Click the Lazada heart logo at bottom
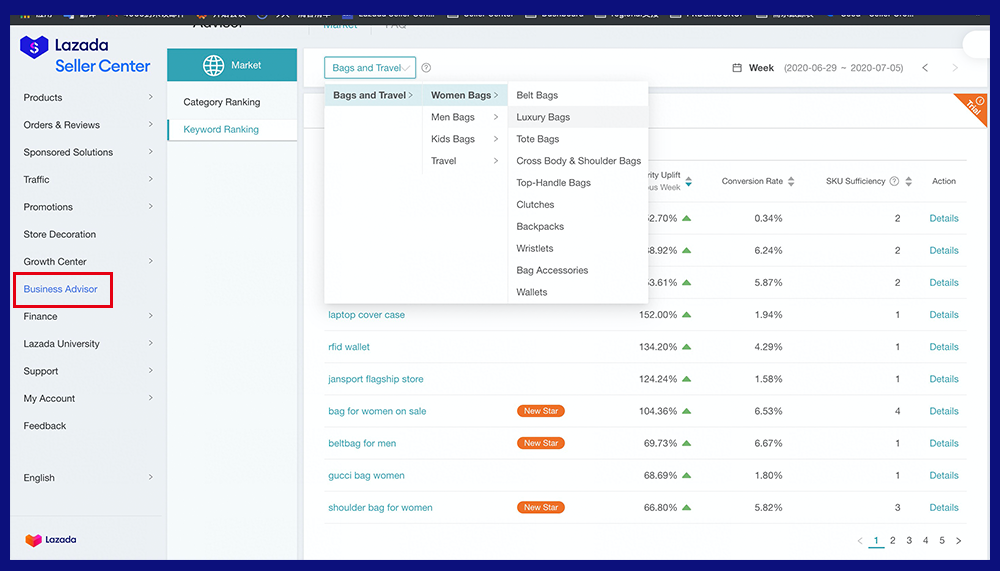The width and height of the screenshot is (1000, 571). click(x=34, y=540)
